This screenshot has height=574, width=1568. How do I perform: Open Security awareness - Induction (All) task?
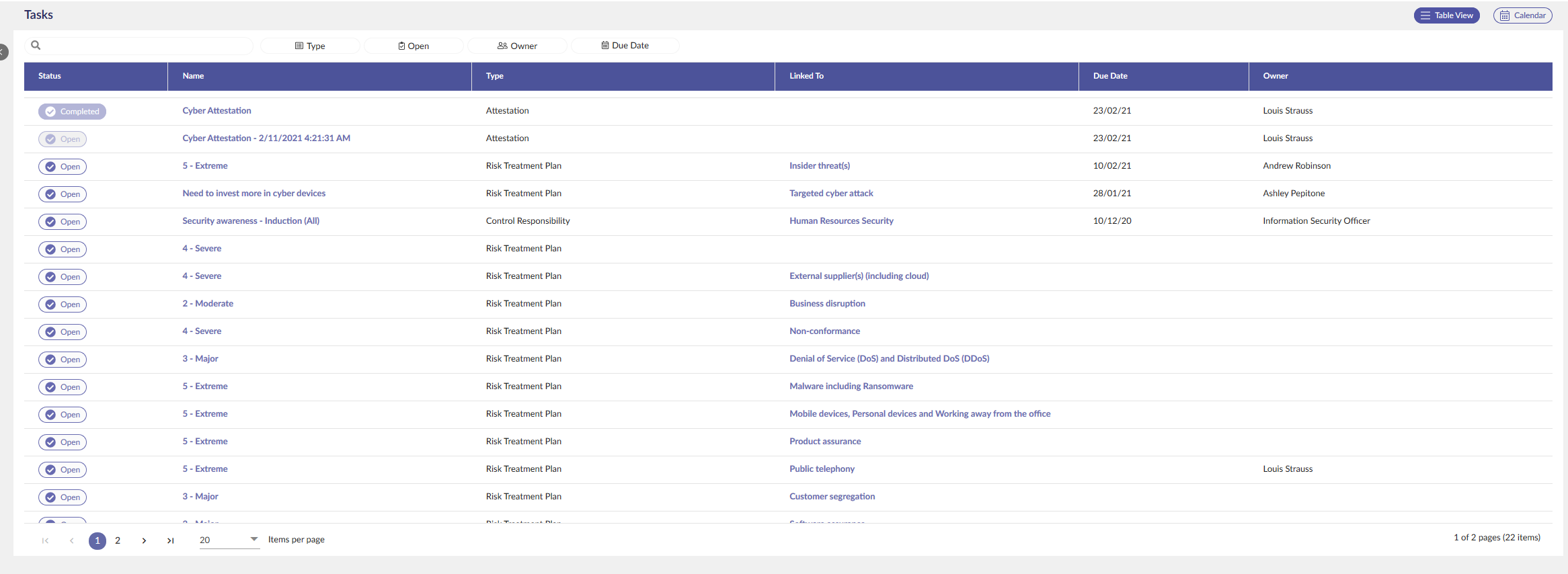pyautogui.click(x=251, y=221)
